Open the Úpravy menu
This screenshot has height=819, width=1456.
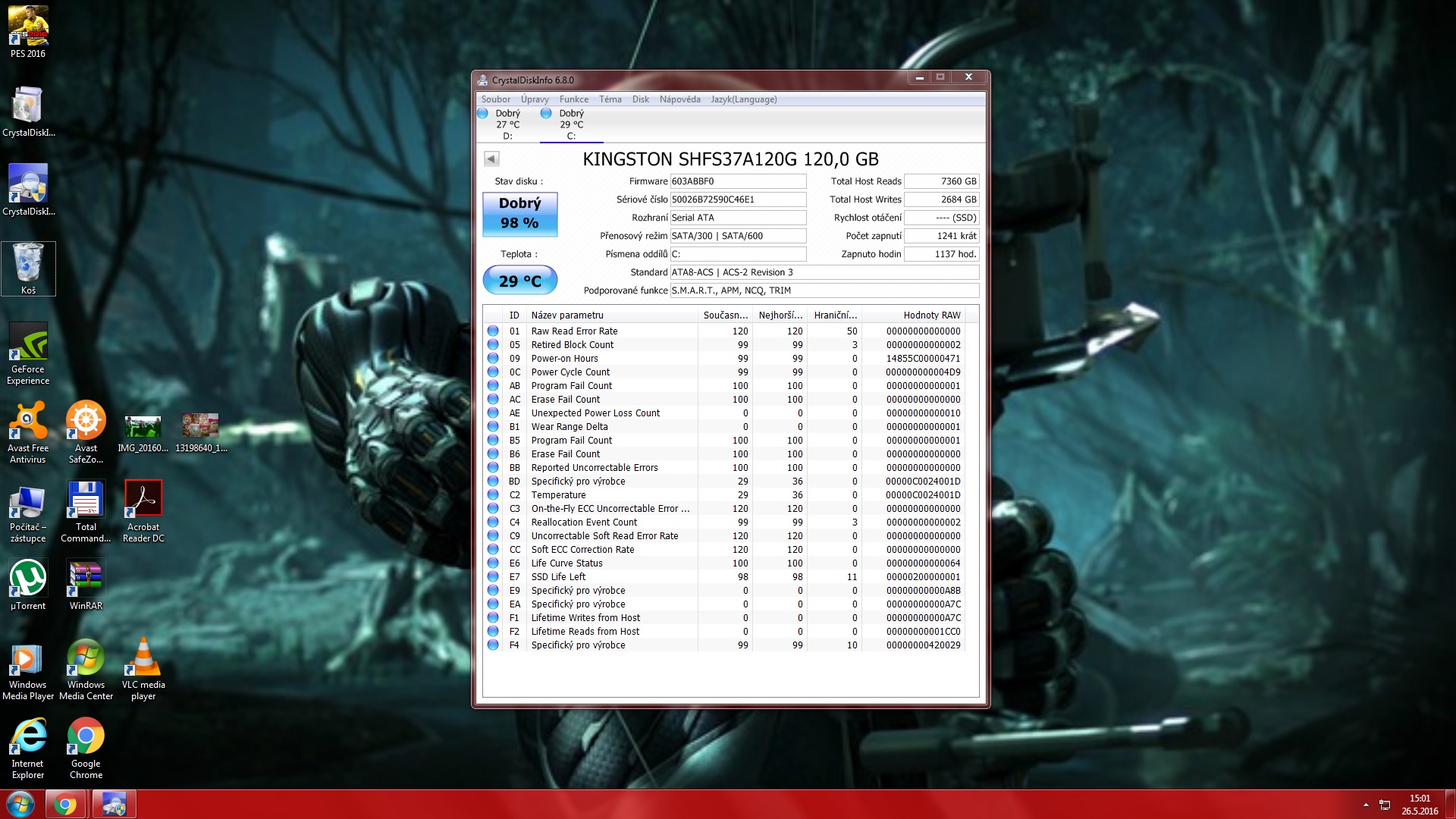click(535, 99)
